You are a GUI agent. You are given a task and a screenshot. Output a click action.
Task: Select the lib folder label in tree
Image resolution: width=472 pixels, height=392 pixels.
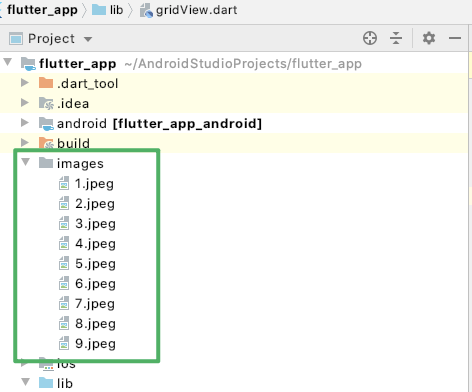pos(65,383)
